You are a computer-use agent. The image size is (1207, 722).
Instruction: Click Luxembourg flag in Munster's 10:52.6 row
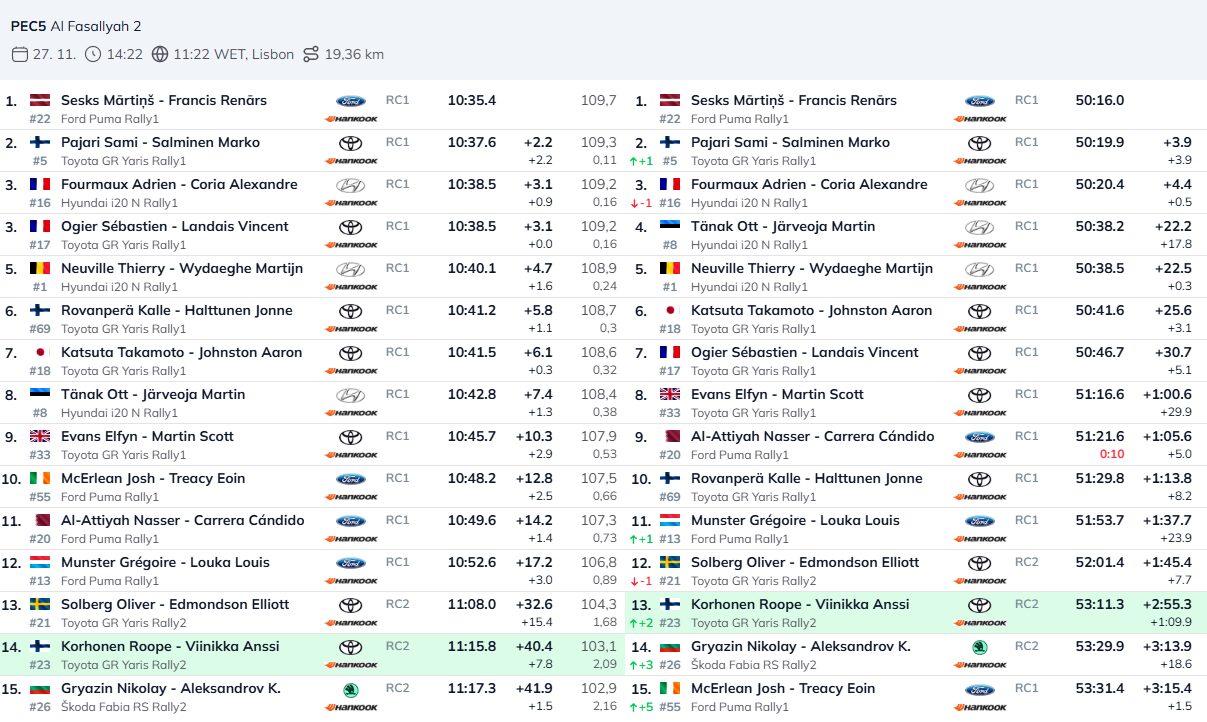coord(40,563)
